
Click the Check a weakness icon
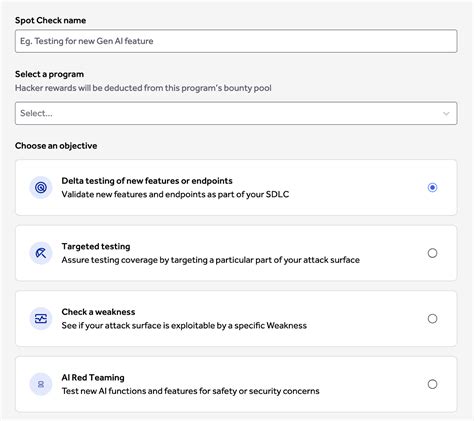coord(41,319)
